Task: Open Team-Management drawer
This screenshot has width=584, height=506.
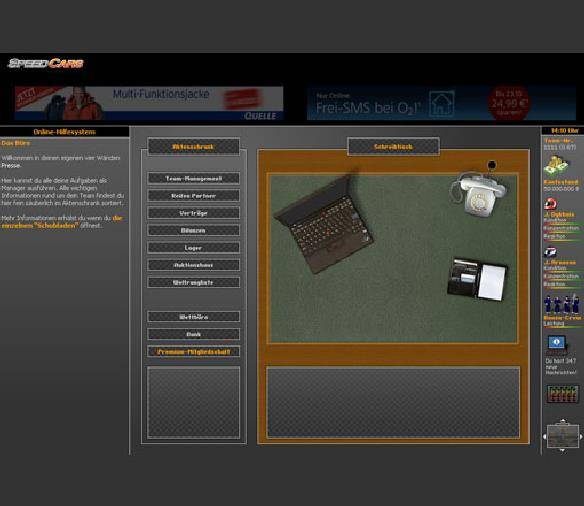Action: (x=193, y=178)
